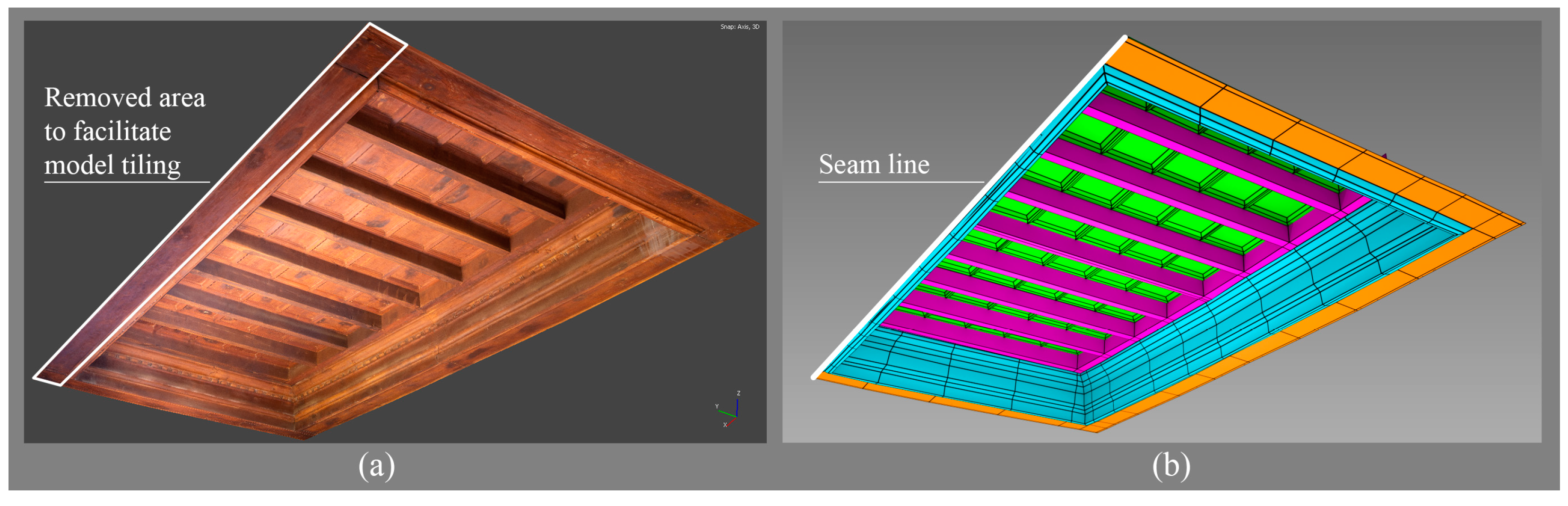The width and height of the screenshot is (1568, 506).
Task: Click the green Y axis of the gizmo
Action: click(x=726, y=413)
